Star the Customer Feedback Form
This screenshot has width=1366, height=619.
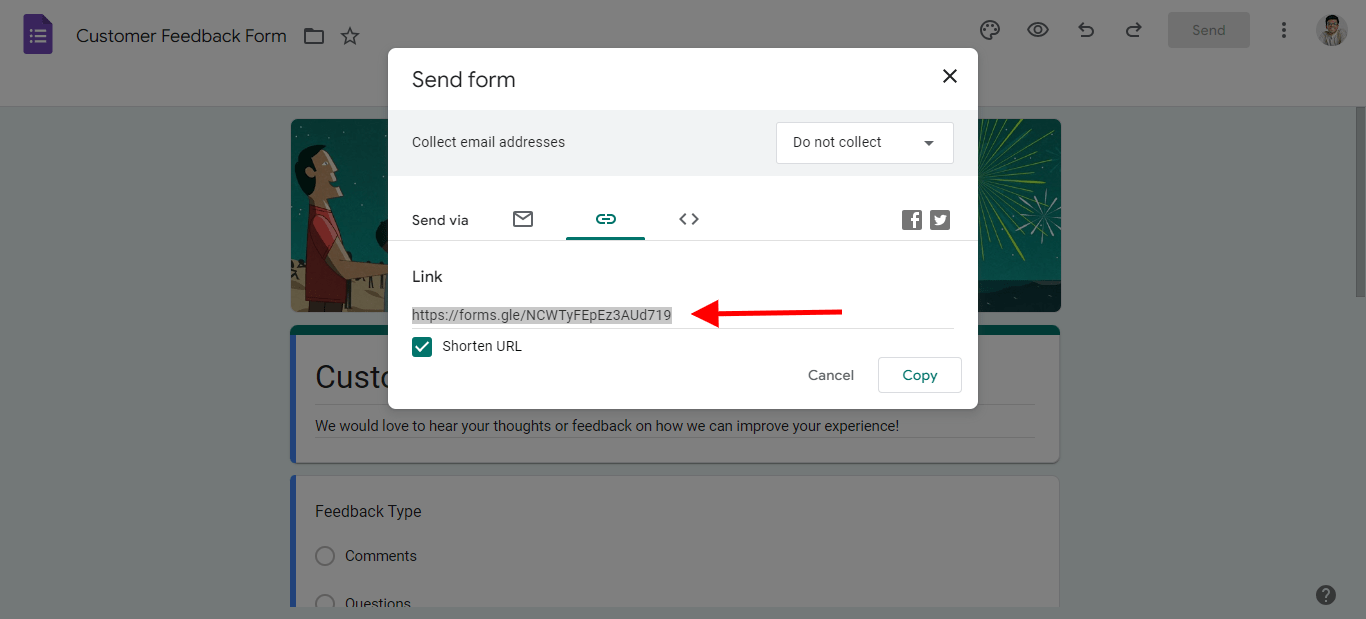point(350,35)
